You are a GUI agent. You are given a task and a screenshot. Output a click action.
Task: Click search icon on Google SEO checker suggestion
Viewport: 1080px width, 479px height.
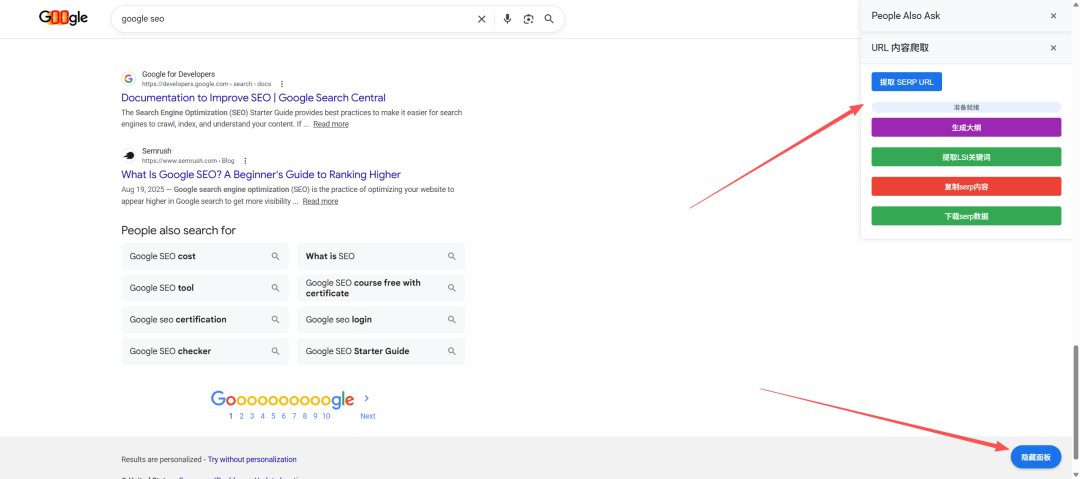point(276,351)
